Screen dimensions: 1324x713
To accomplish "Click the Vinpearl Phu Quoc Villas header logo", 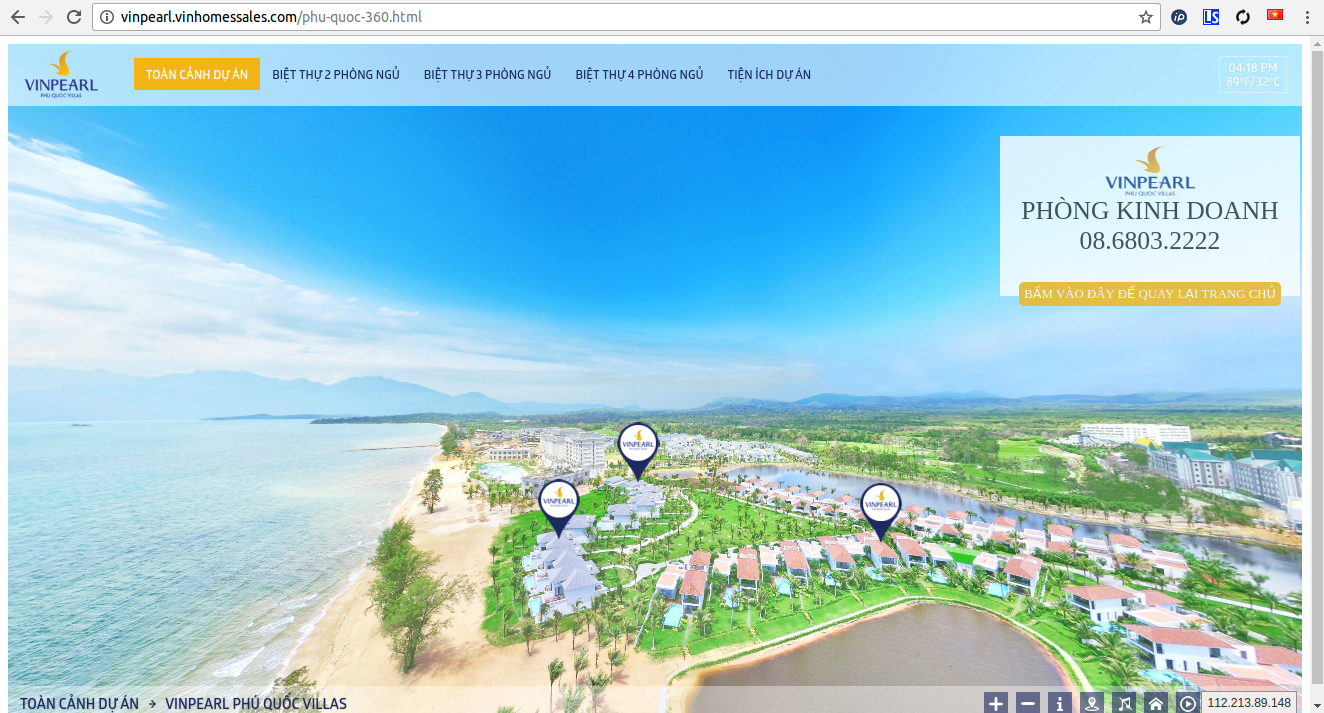I will click(61, 75).
